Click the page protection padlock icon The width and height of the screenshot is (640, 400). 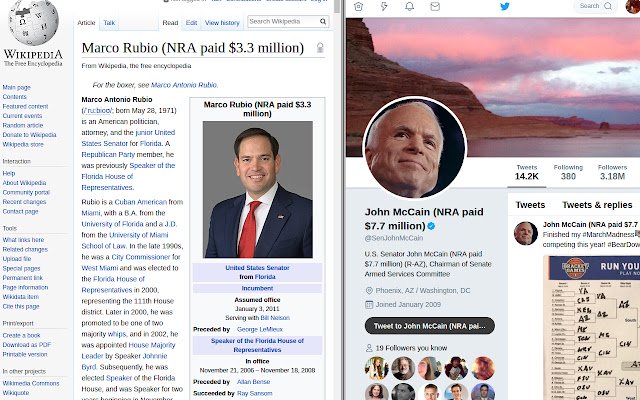tap(320, 48)
